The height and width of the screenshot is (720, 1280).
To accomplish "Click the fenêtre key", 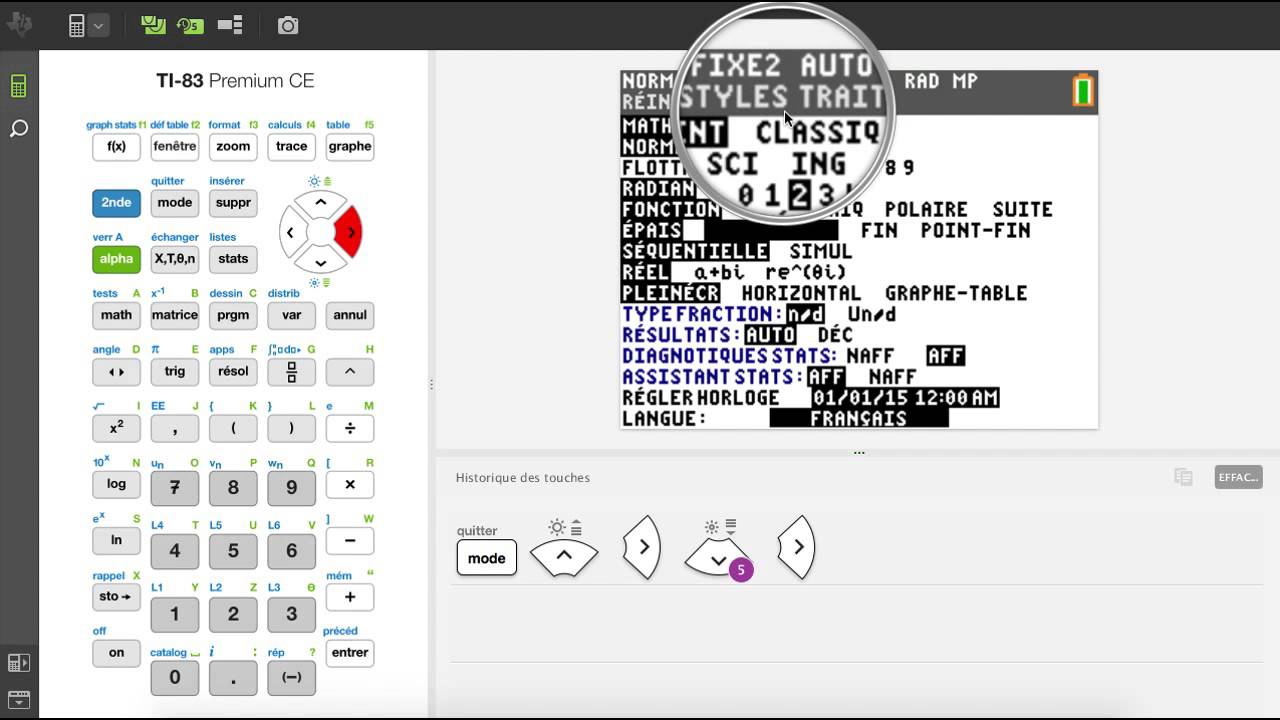I will (175, 147).
